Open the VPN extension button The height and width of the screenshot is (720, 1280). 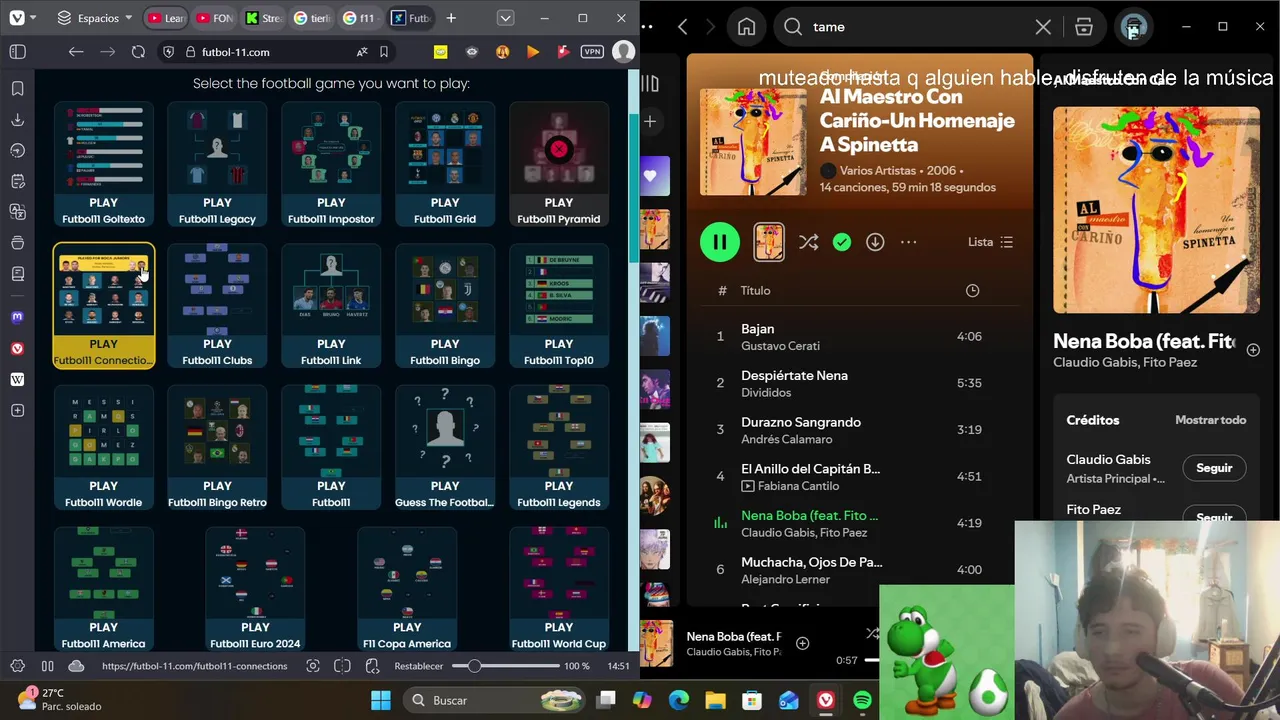592,51
